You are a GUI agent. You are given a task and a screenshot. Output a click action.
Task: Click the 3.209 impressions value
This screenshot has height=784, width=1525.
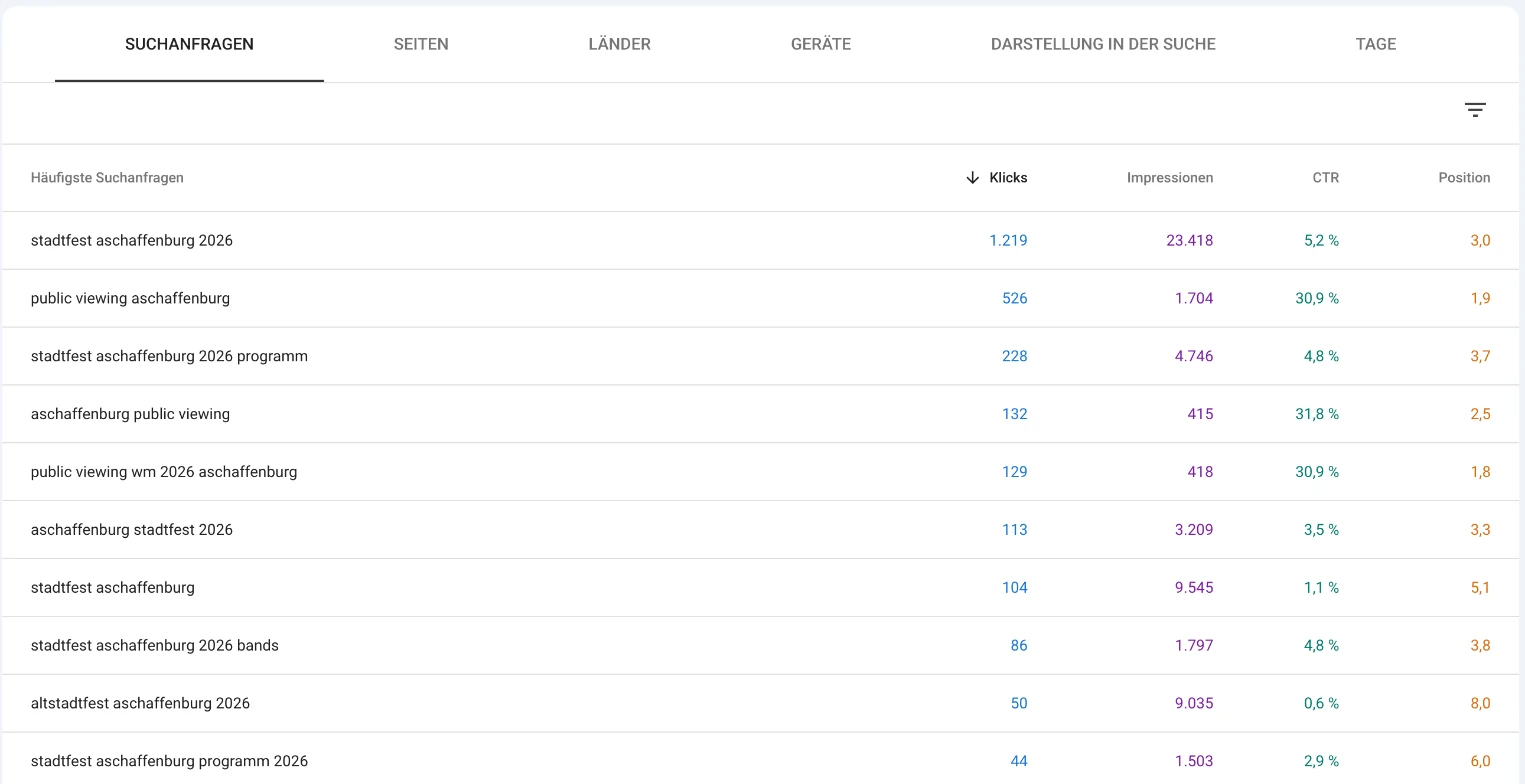pyautogui.click(x=1193, y=530)
